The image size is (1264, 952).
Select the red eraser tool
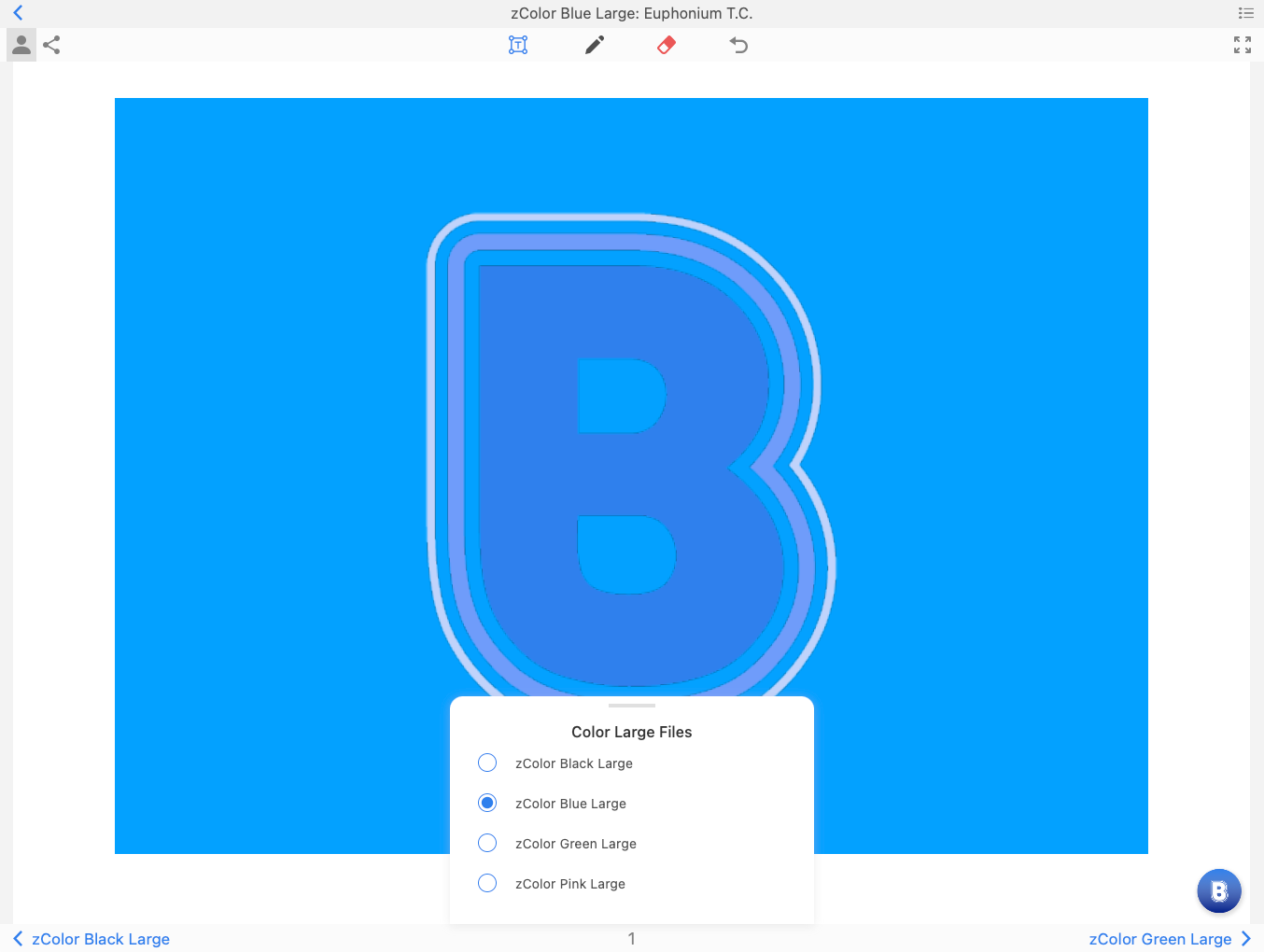tap(667, 45)
